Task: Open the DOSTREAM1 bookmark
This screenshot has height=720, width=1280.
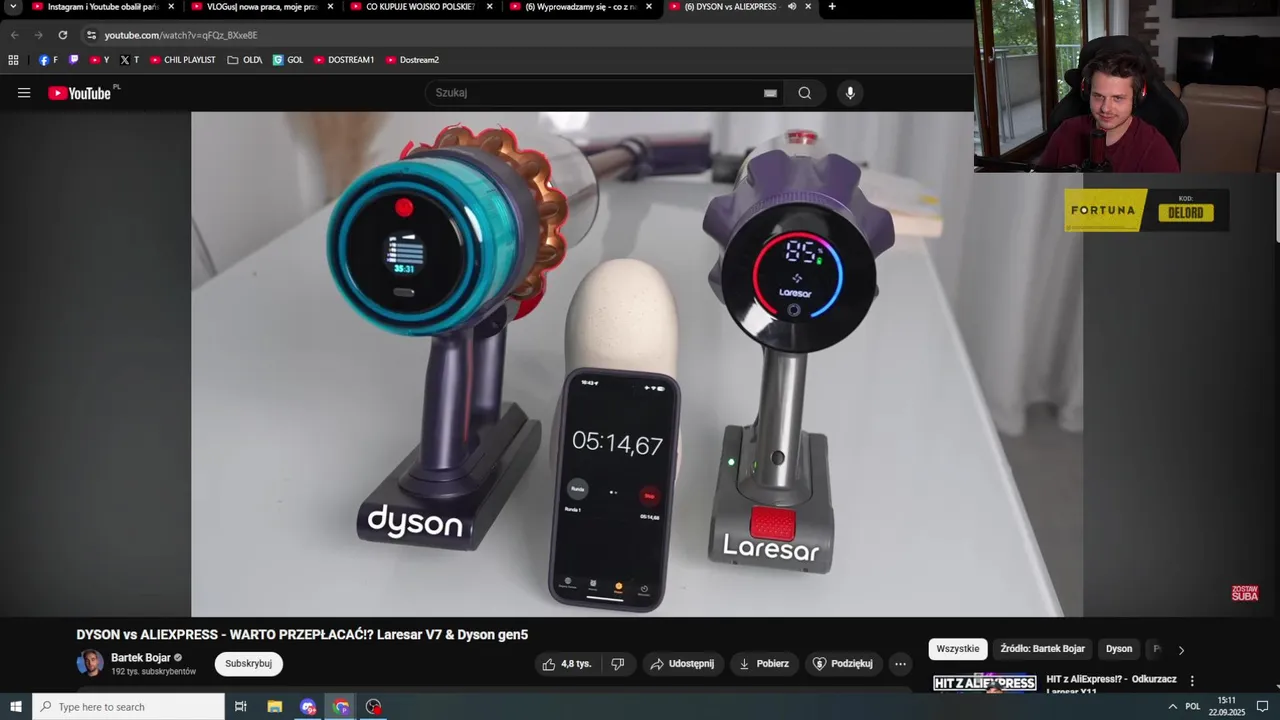Action: click(344, 60)
